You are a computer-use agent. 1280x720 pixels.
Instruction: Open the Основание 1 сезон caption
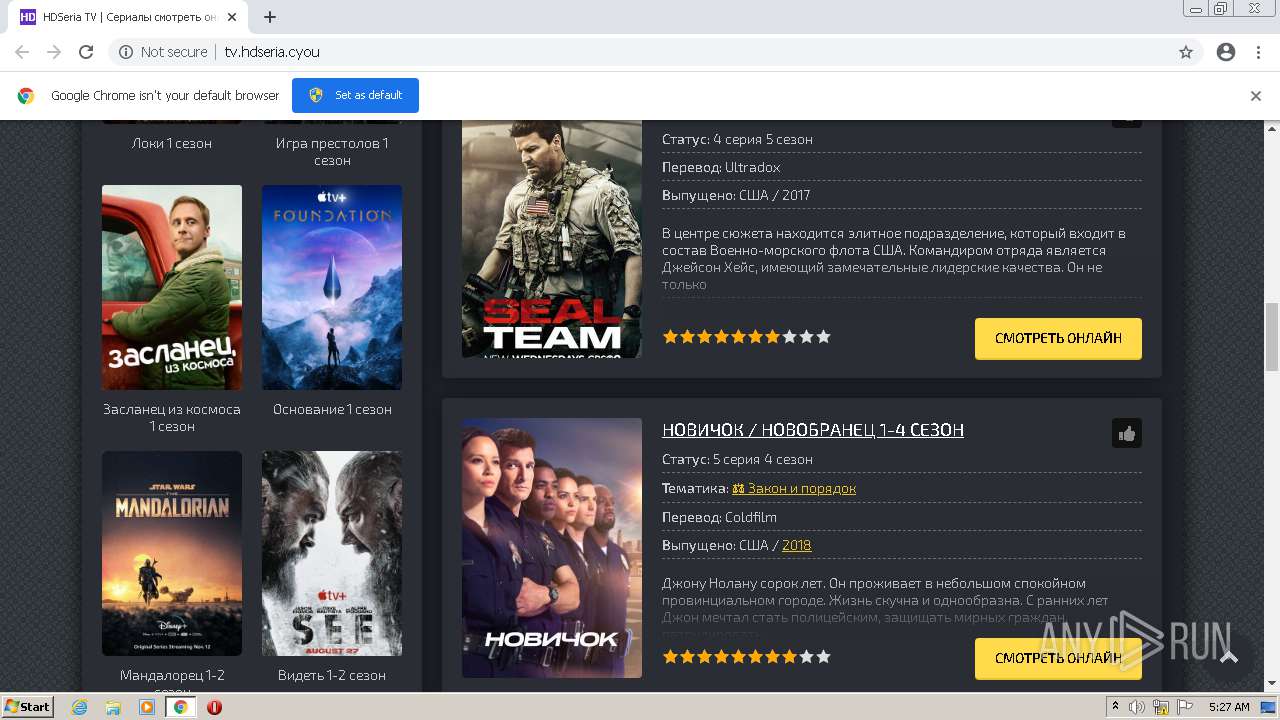(332, 409)
